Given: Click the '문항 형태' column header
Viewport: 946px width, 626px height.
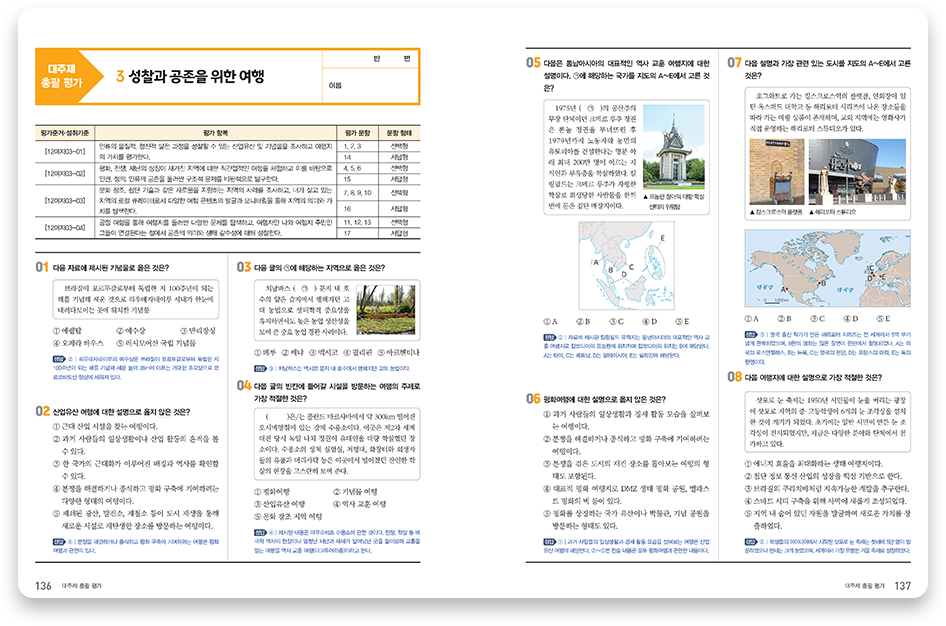Looking at the screenshot, I should [x=399, y=133].
